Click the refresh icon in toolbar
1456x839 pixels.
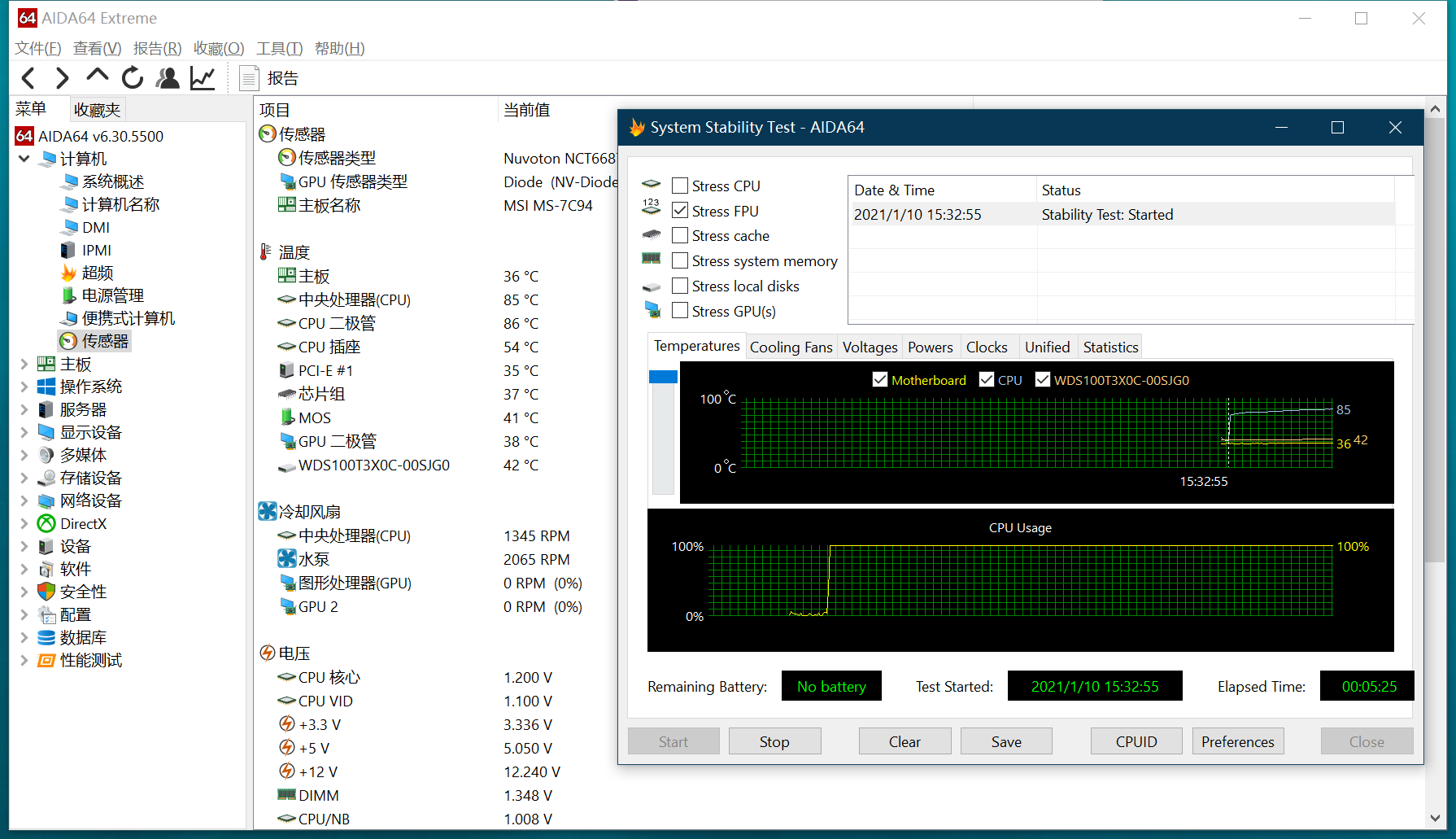click(x=132, y=78)
